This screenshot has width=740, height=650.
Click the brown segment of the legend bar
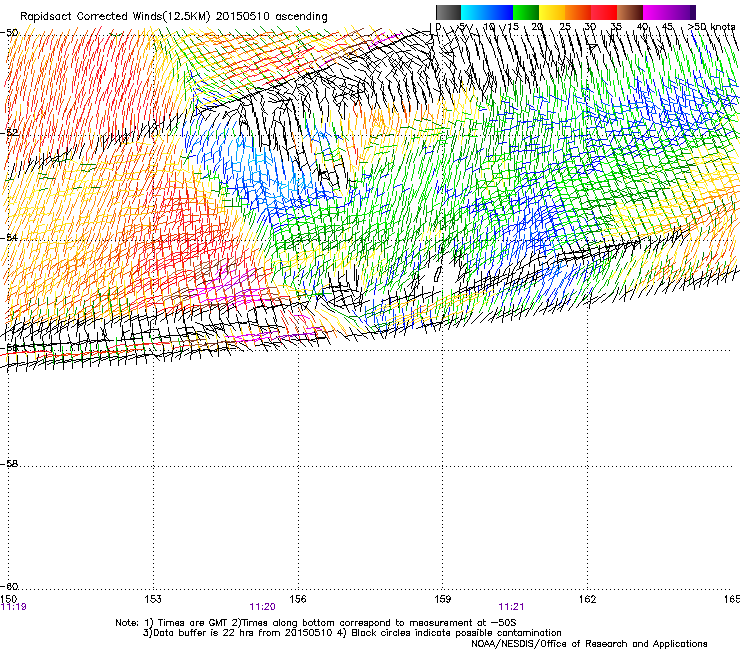coord(630,12)
